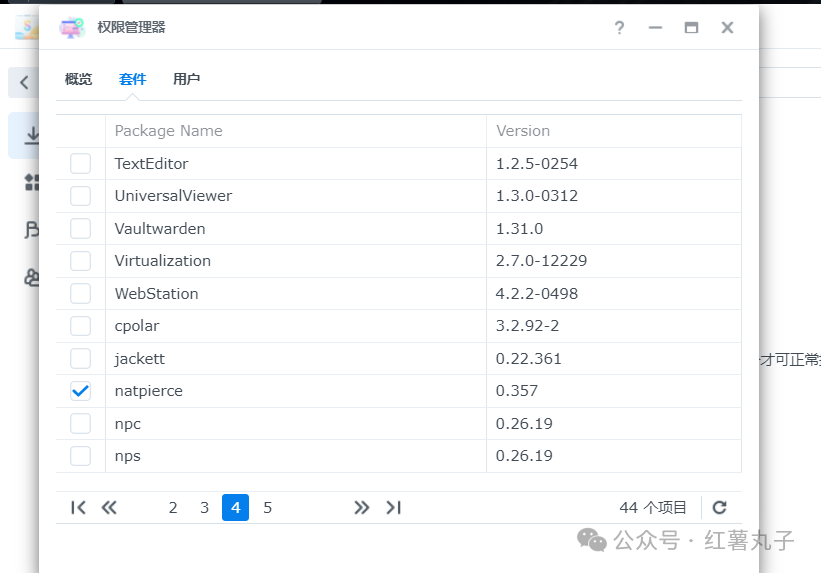The width and height of the screenshot is (821, 573).
Task: Check the UniversalViewer checkbox
Action: [x=81, y=196]
